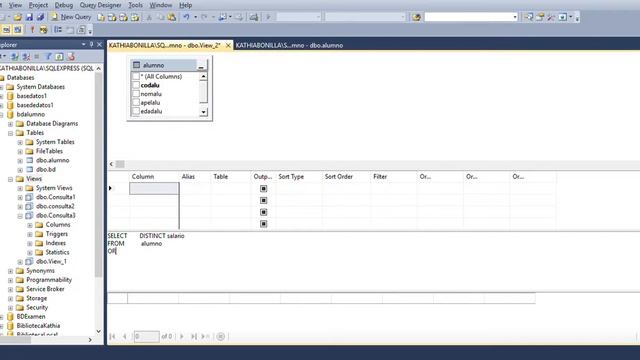The image size is (640, 360).
Task: Close the dbo.View_2 tab
Action: click(228, 45)
